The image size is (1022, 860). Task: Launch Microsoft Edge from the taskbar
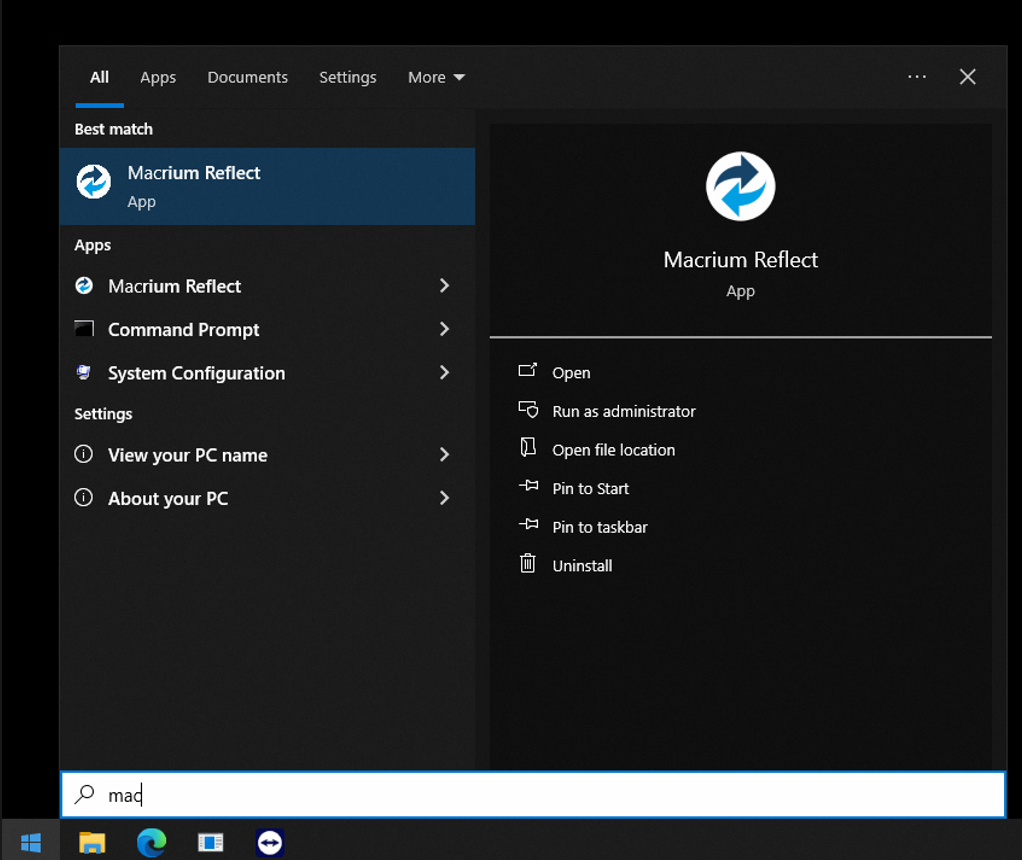(152, 843)
